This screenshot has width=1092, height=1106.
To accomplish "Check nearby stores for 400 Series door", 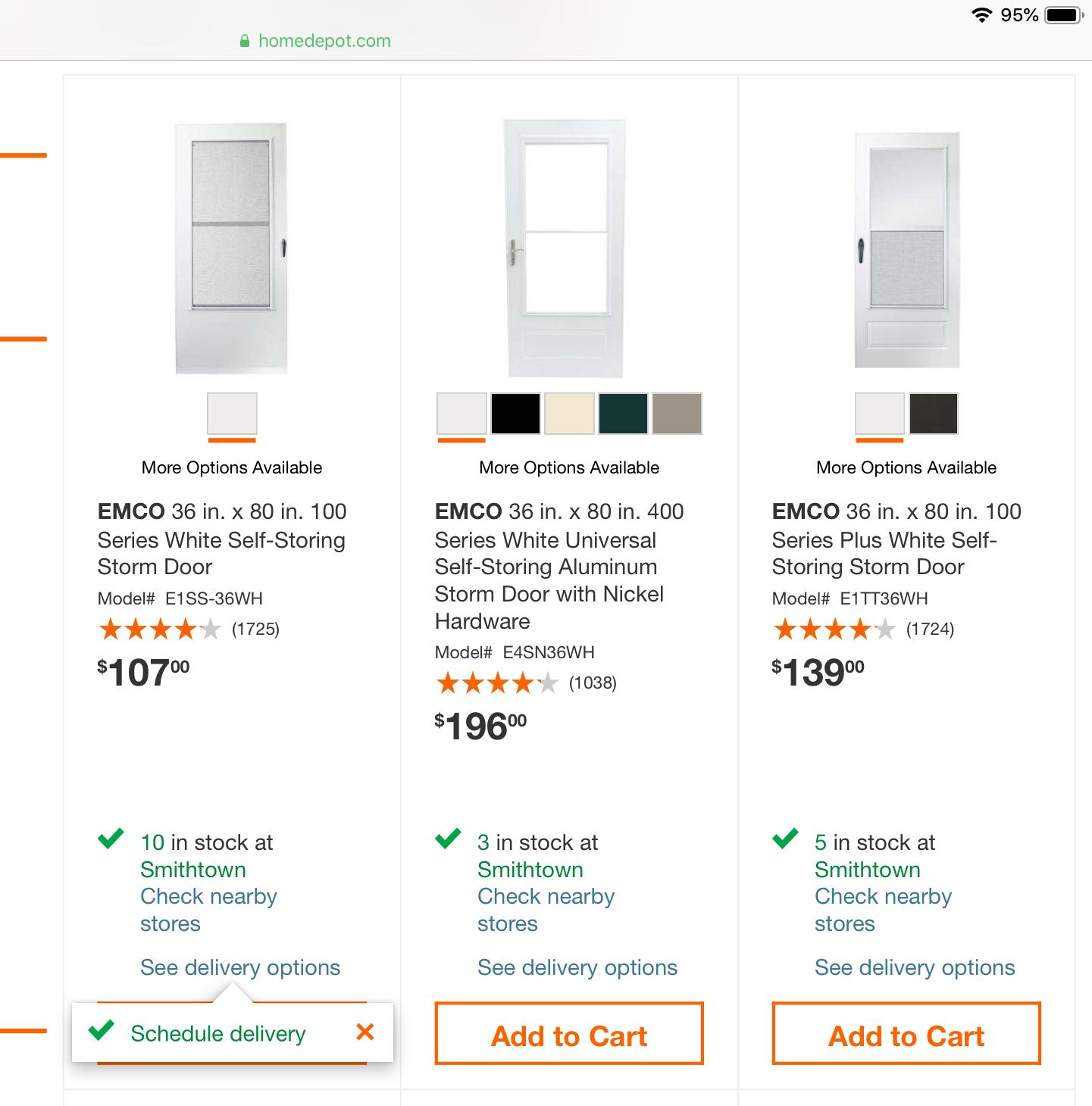I will click(546, 910).
